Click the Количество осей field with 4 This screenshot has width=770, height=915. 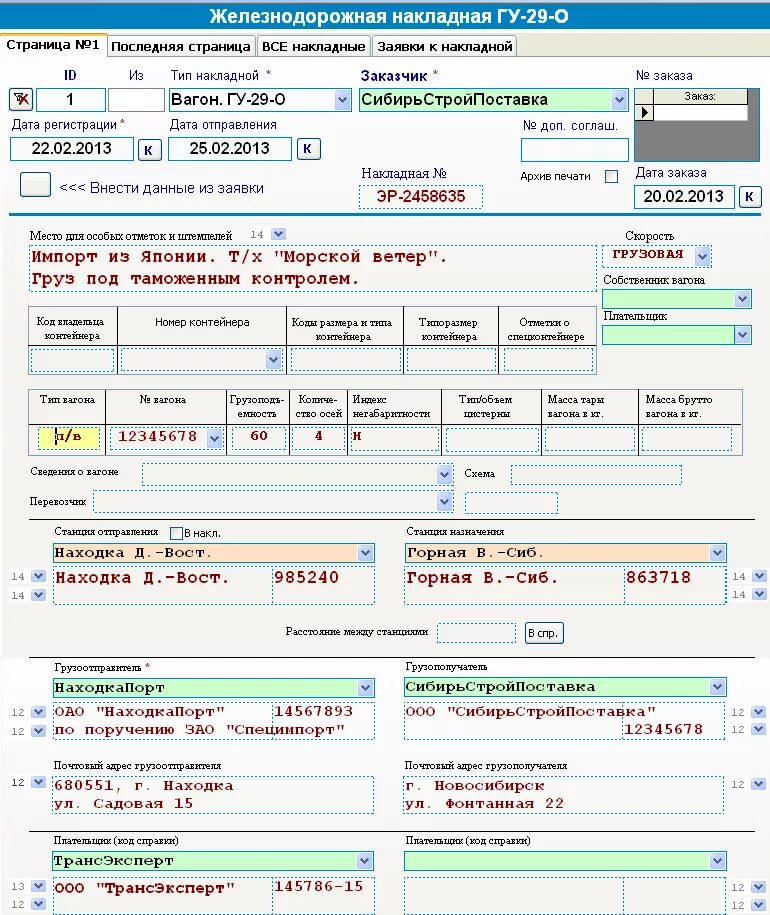(x=318, y=438)
